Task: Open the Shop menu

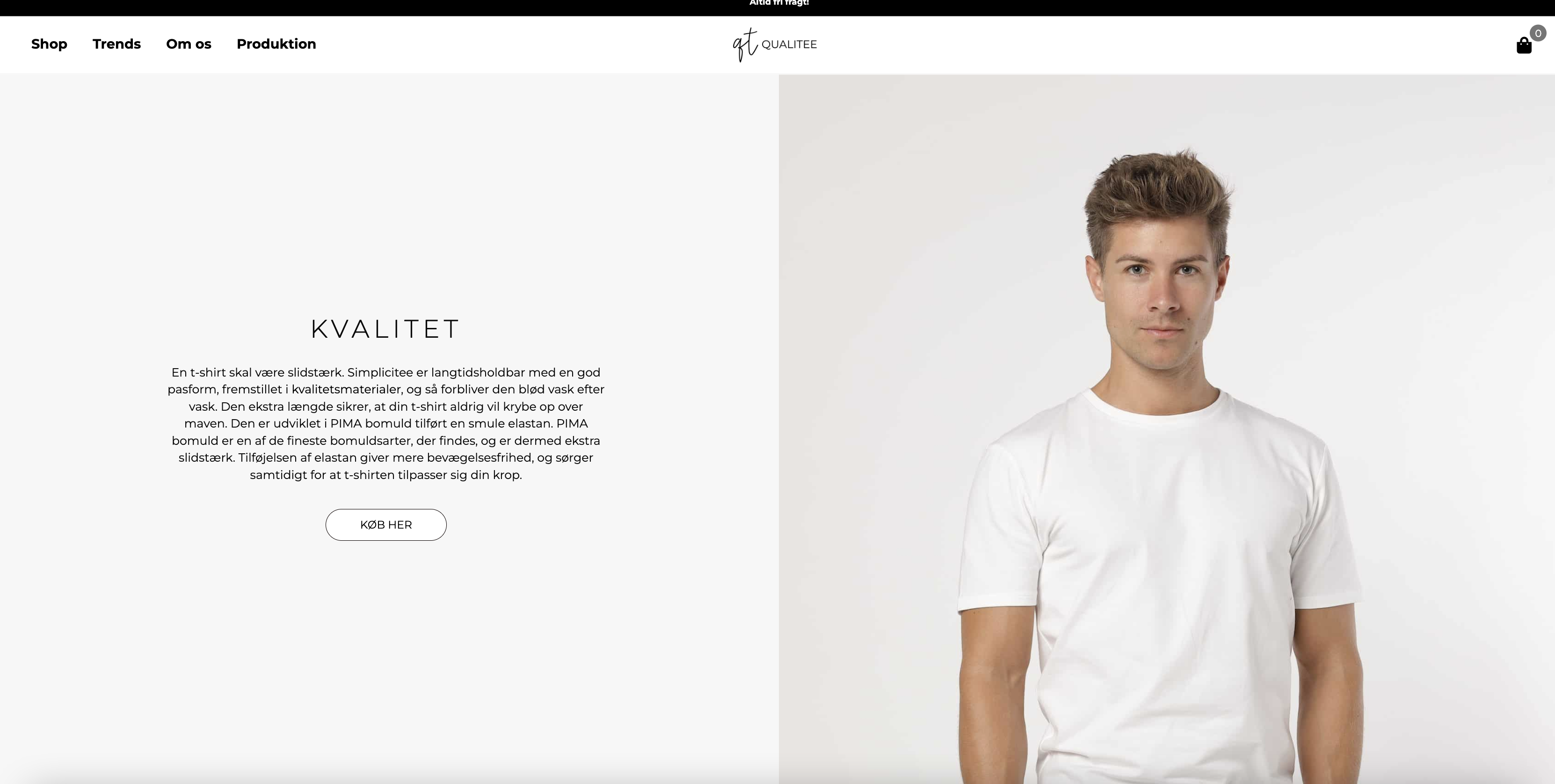Action: pos(49,44)
